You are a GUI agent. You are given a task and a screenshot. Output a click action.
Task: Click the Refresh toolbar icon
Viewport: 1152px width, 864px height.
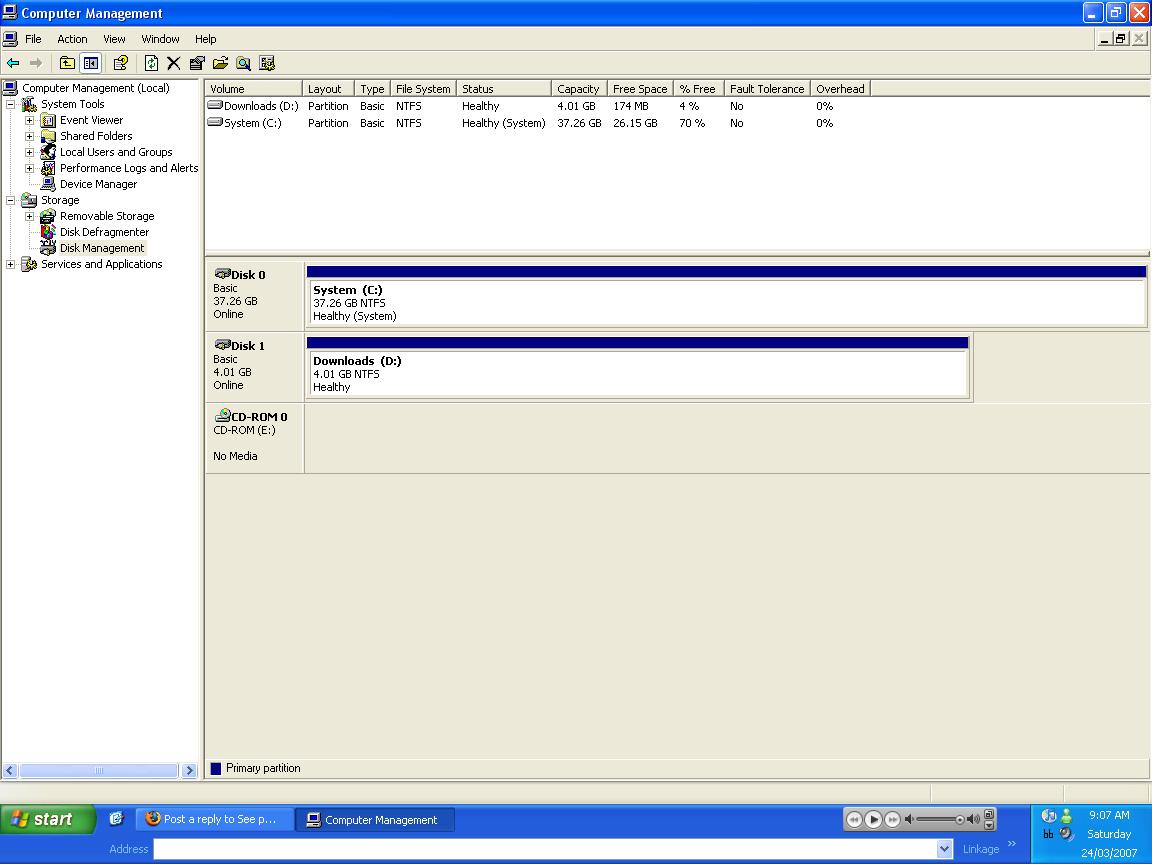point(151,63)
